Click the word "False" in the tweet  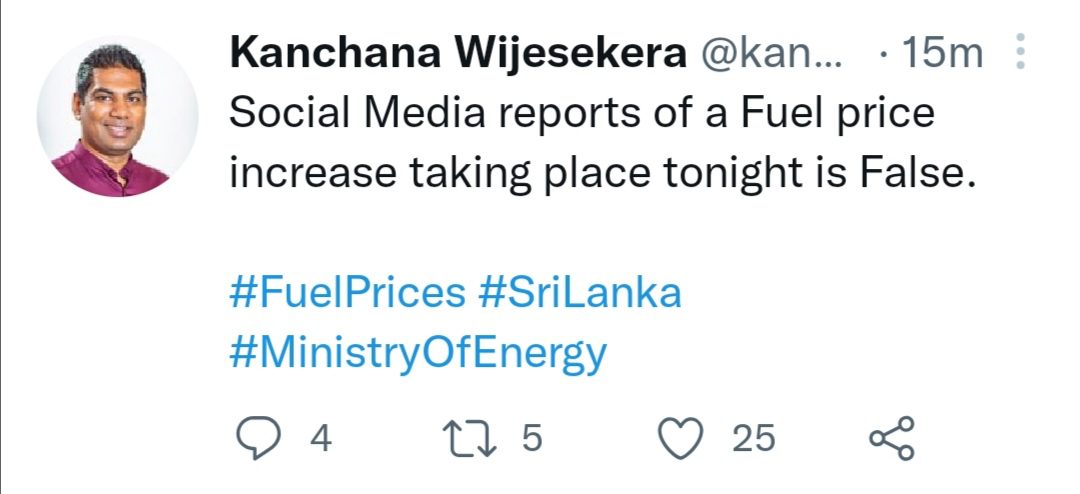pos(905,175)
